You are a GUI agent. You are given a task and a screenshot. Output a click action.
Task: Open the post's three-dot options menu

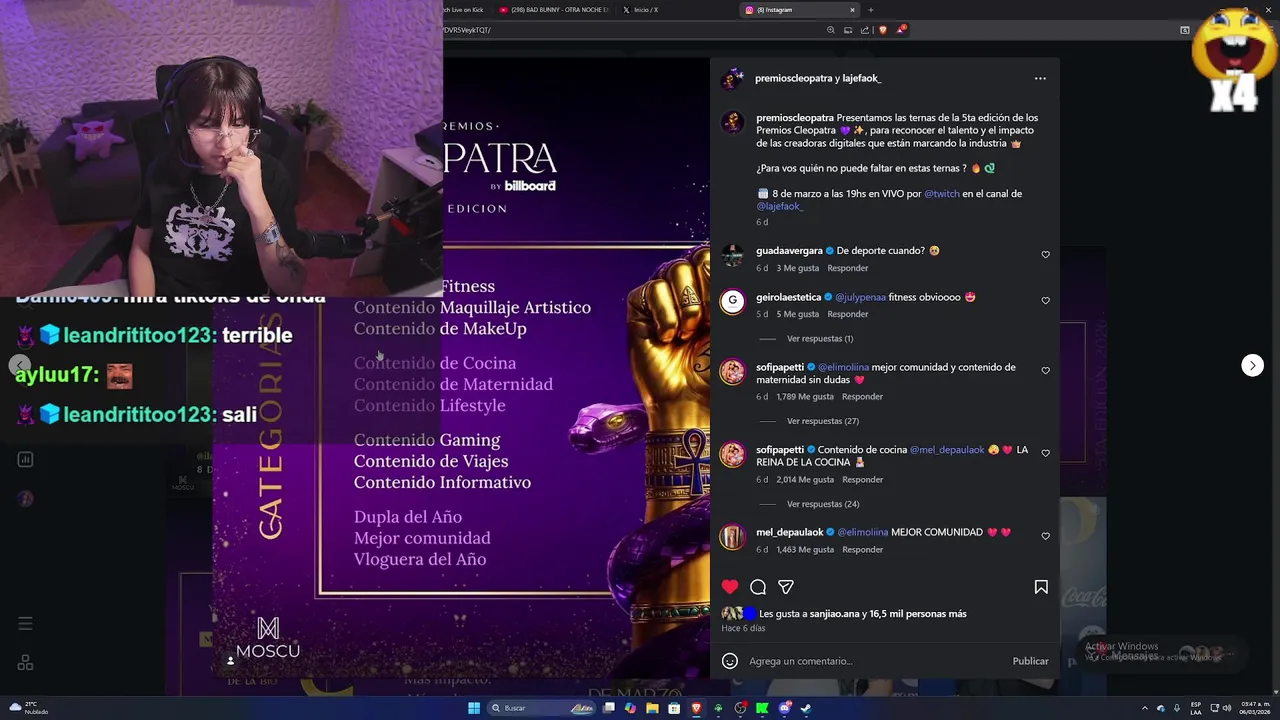1040,78
